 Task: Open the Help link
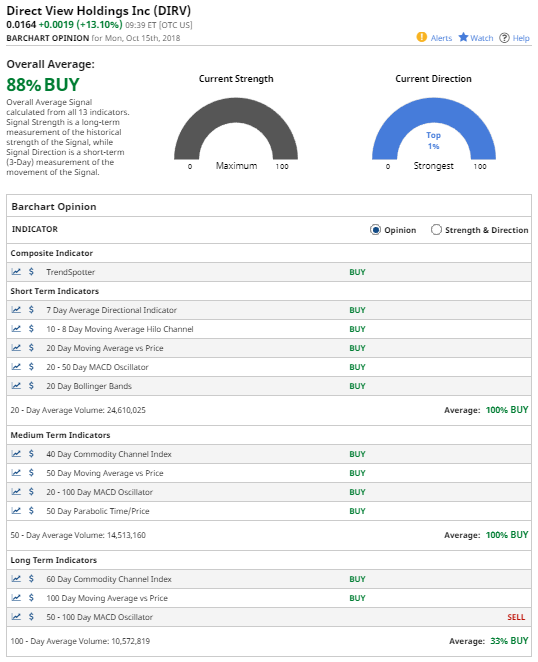click(521, 38)
